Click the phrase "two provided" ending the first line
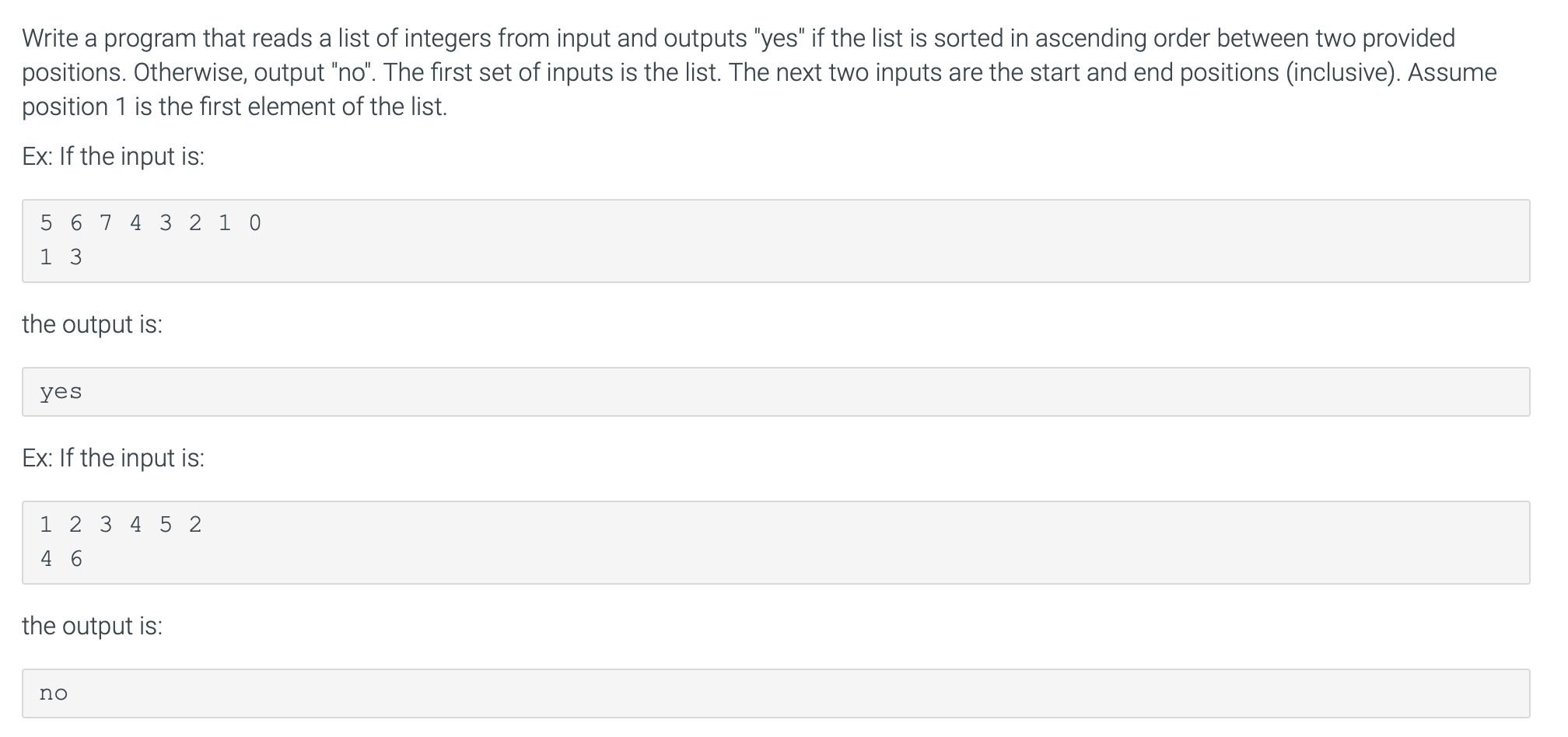1568x737 pixels. 1385,38
